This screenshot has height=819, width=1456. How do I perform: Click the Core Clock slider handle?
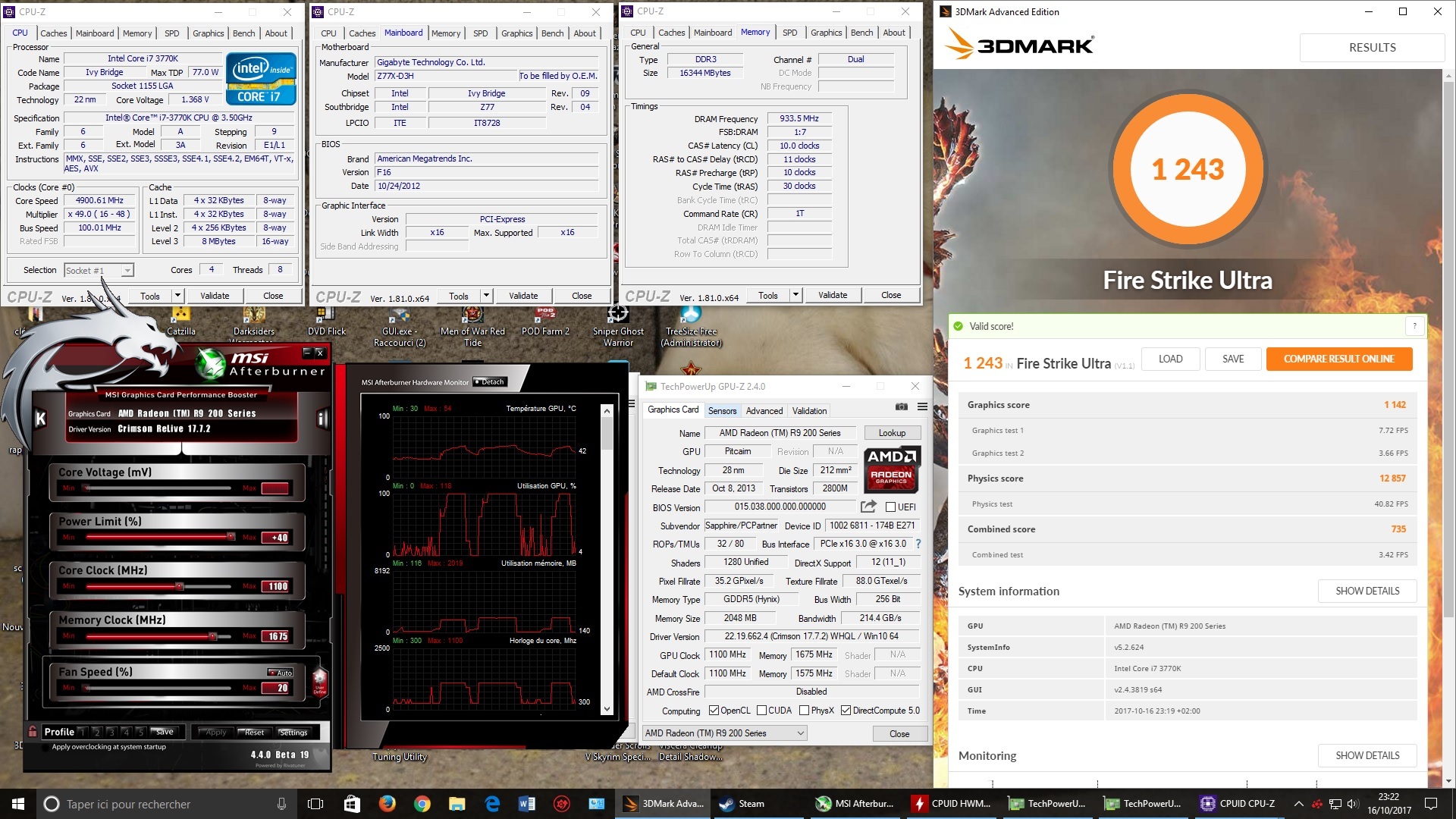point(180,586)
